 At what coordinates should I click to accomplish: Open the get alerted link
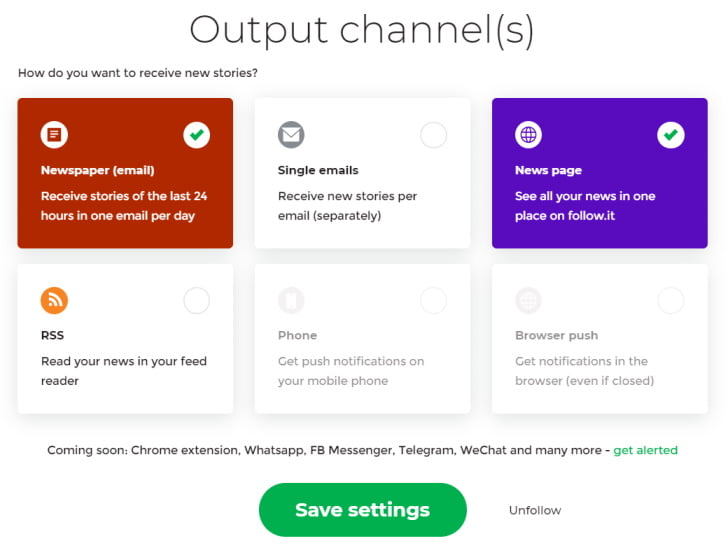[645, 450]
